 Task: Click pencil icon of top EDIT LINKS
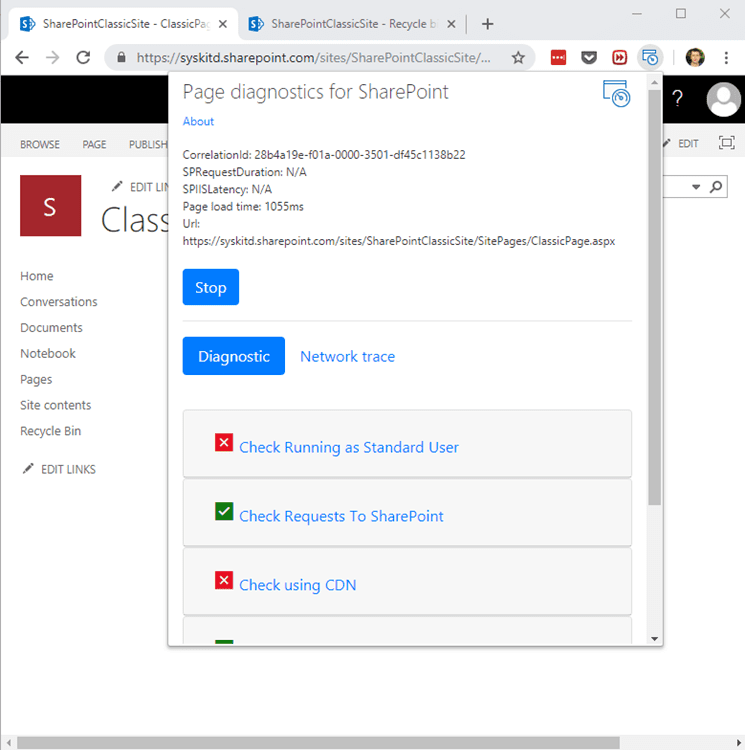pyautogui.click(x=117, y=186)
